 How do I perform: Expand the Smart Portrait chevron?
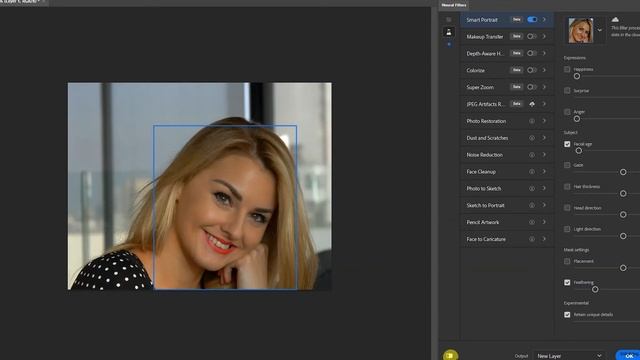(544, 20)
